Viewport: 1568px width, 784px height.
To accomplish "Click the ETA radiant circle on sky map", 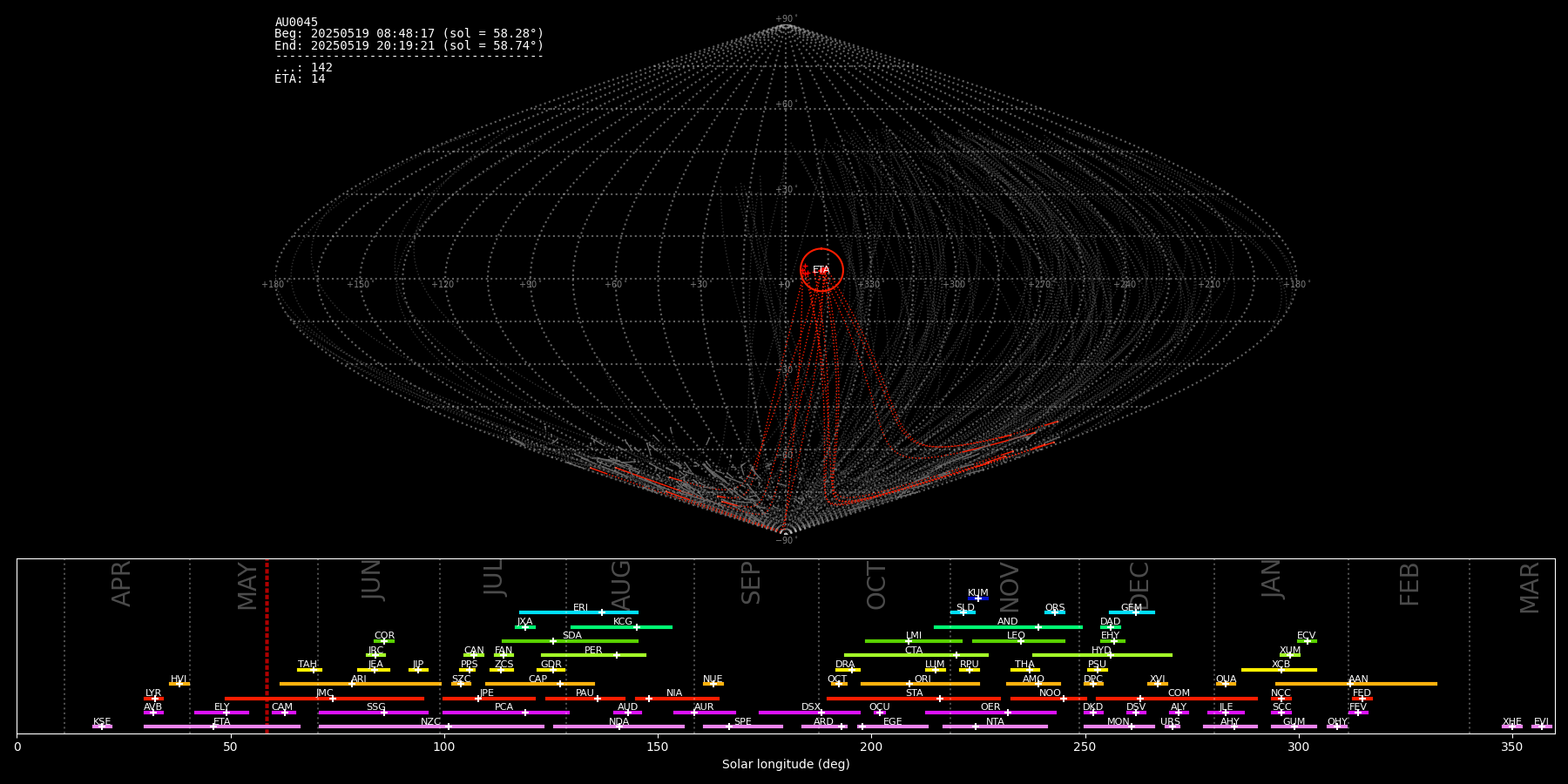I will pyautogui.click(x=821, y=270).
